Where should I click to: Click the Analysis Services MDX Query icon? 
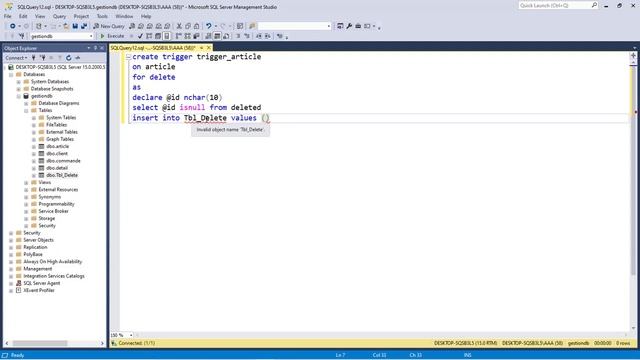141,26
